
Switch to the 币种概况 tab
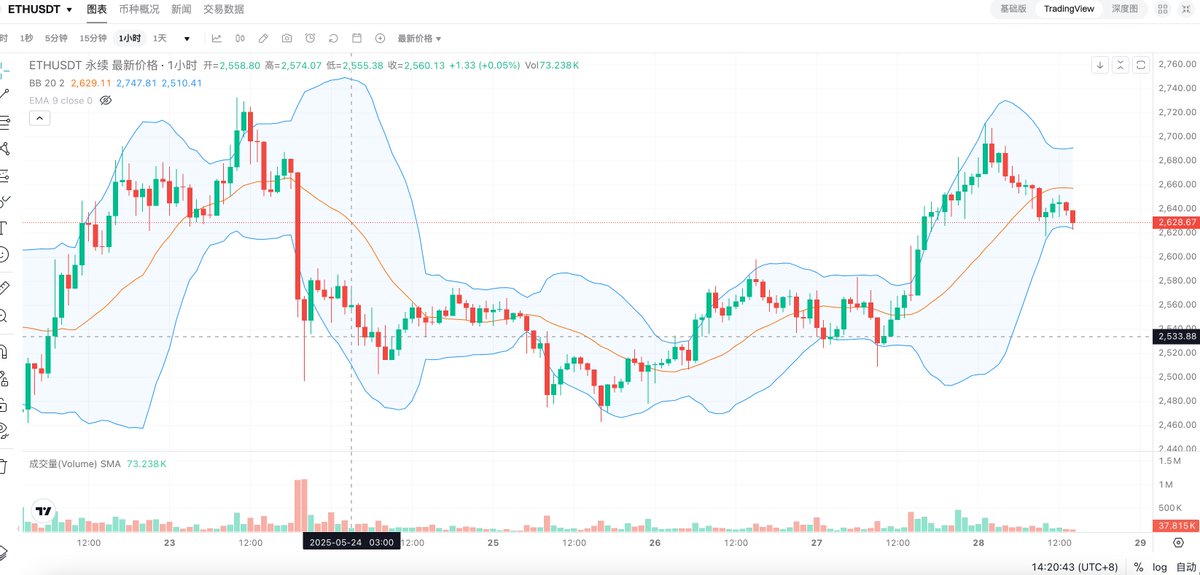click(x=138, y=9)
